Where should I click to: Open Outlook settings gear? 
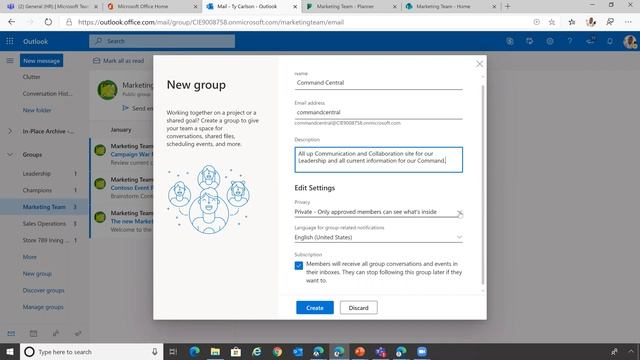[x=550, y=41]
